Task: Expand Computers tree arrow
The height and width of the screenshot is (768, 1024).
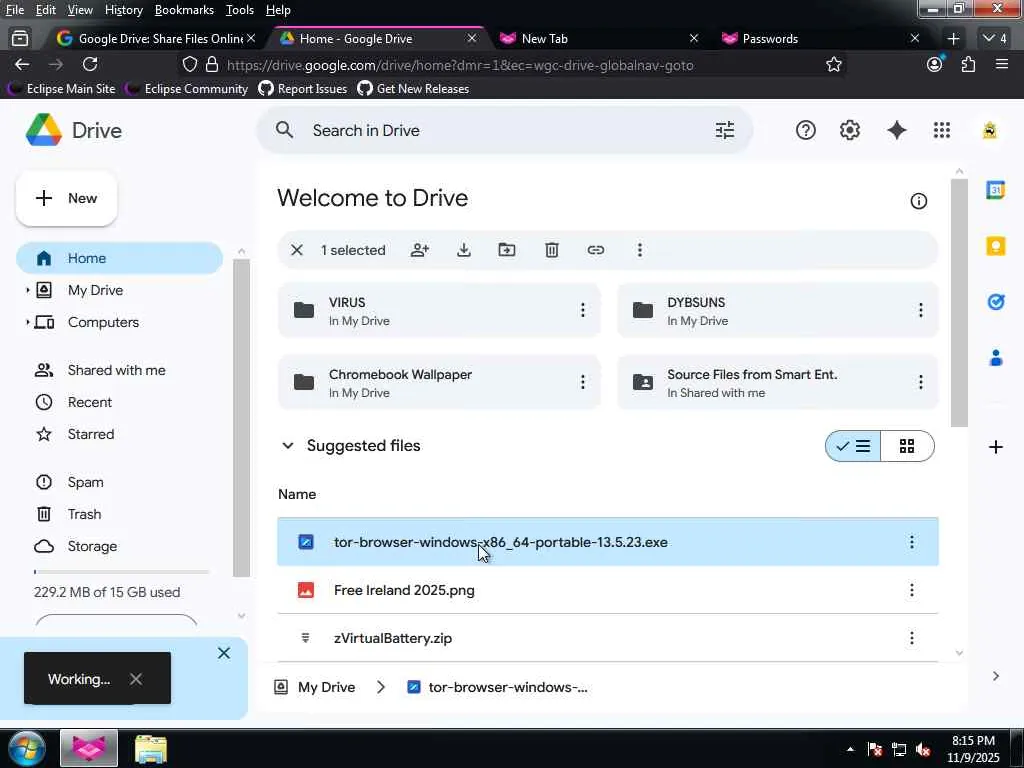Action: pos(27,322)
